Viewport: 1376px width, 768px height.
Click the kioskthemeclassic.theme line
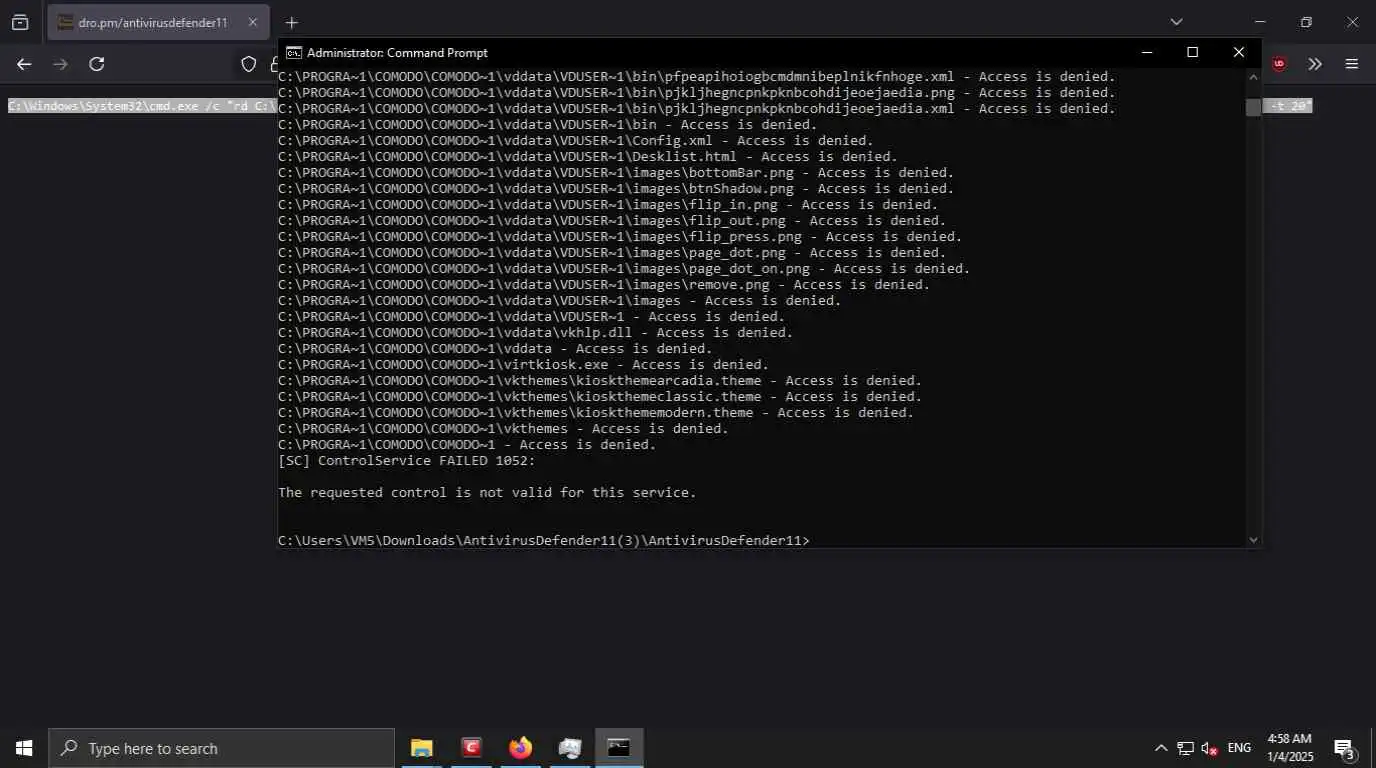click(600, 397)
